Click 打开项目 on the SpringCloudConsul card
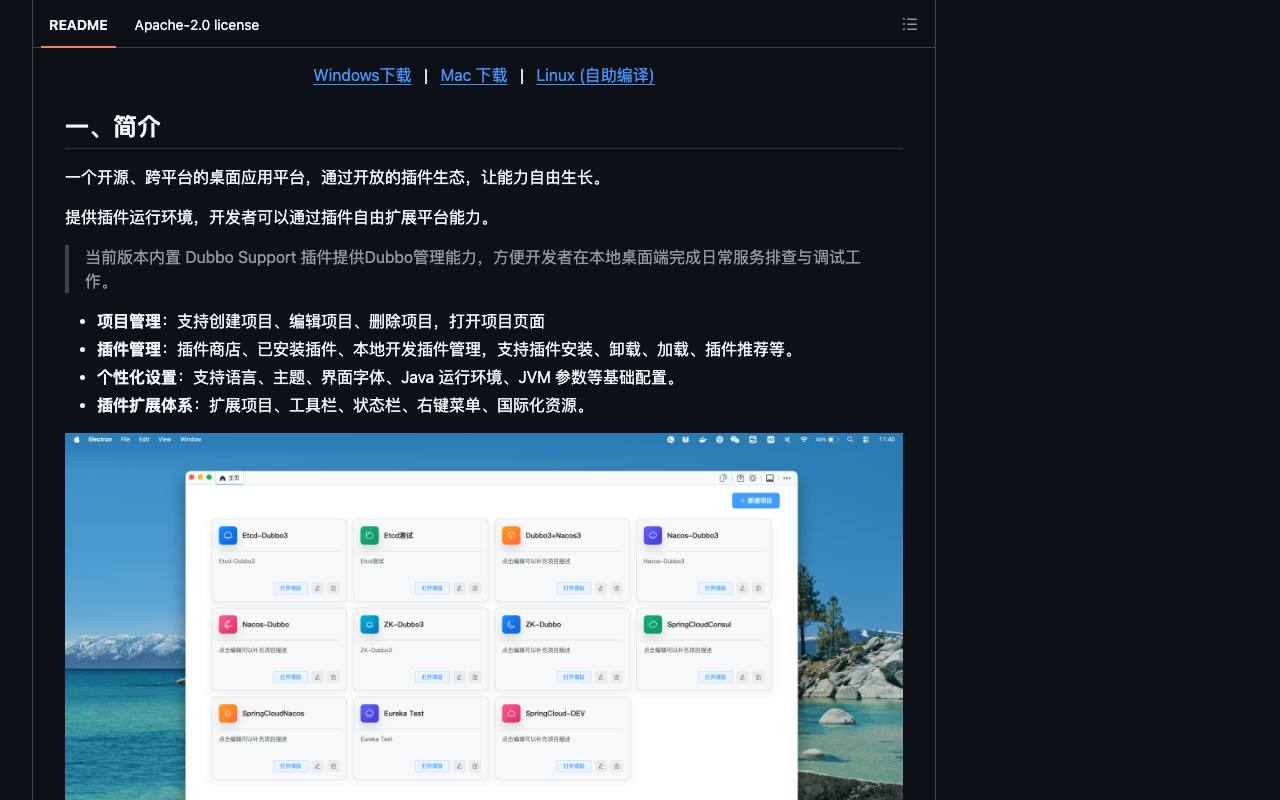 tap(715, 677)
